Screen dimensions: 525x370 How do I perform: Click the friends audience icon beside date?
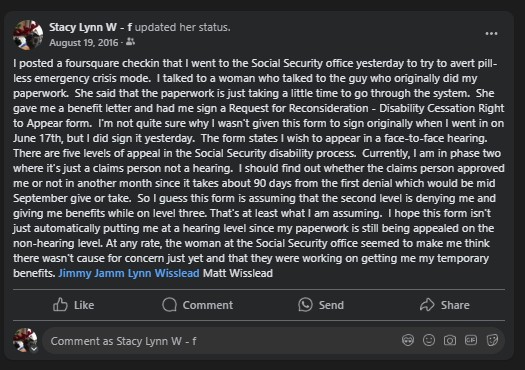[x=131, y=42]
